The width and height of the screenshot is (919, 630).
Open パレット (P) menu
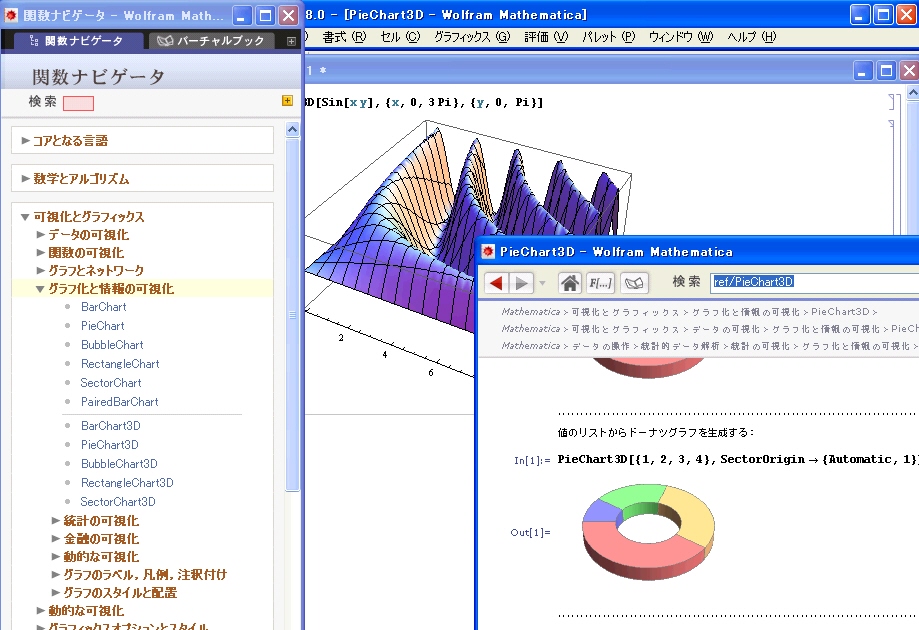[608, 37]
